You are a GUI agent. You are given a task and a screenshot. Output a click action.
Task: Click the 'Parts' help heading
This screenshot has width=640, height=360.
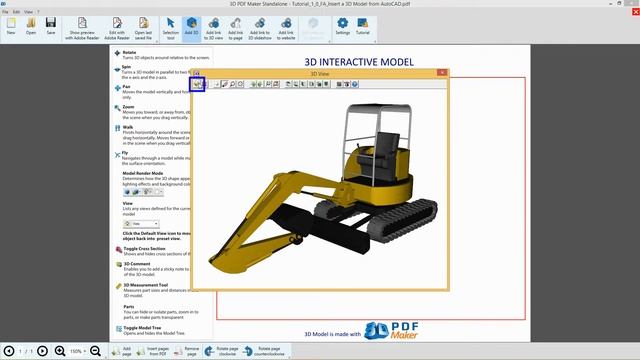[129, 307]
